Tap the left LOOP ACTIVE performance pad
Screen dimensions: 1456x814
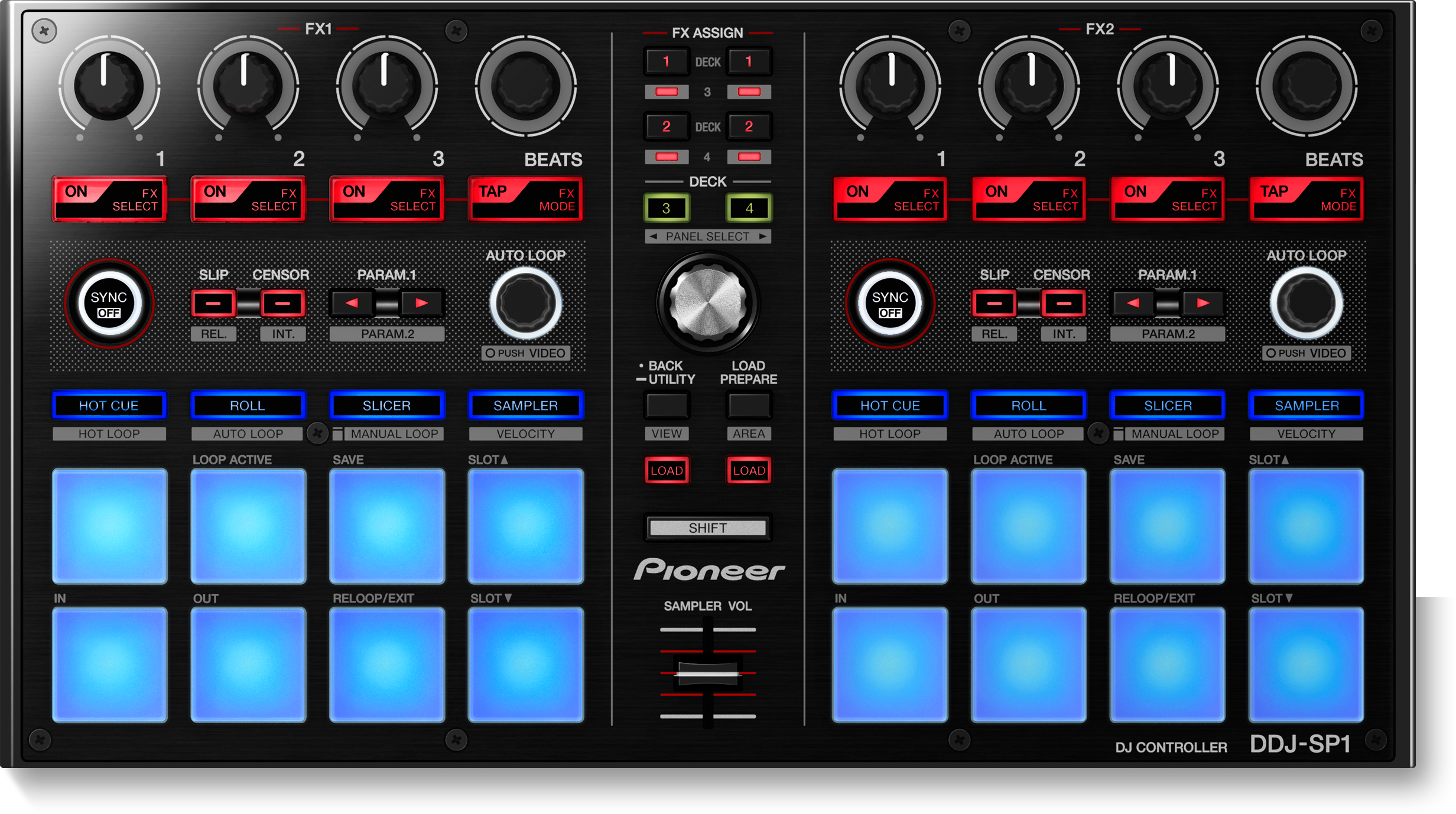coord(248,526)
